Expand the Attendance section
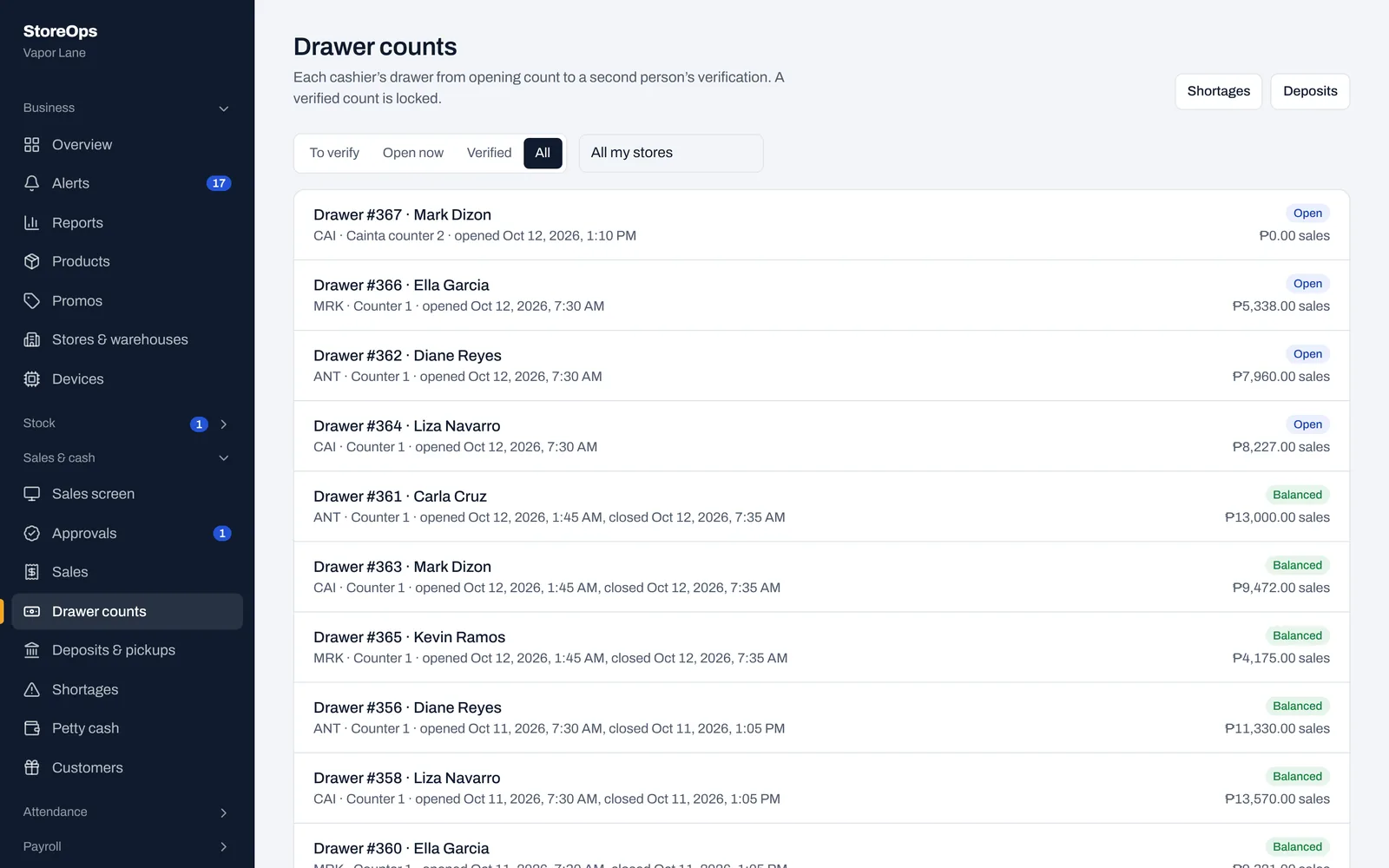Screen dimensions: 1389x868 tap(127, 812)
